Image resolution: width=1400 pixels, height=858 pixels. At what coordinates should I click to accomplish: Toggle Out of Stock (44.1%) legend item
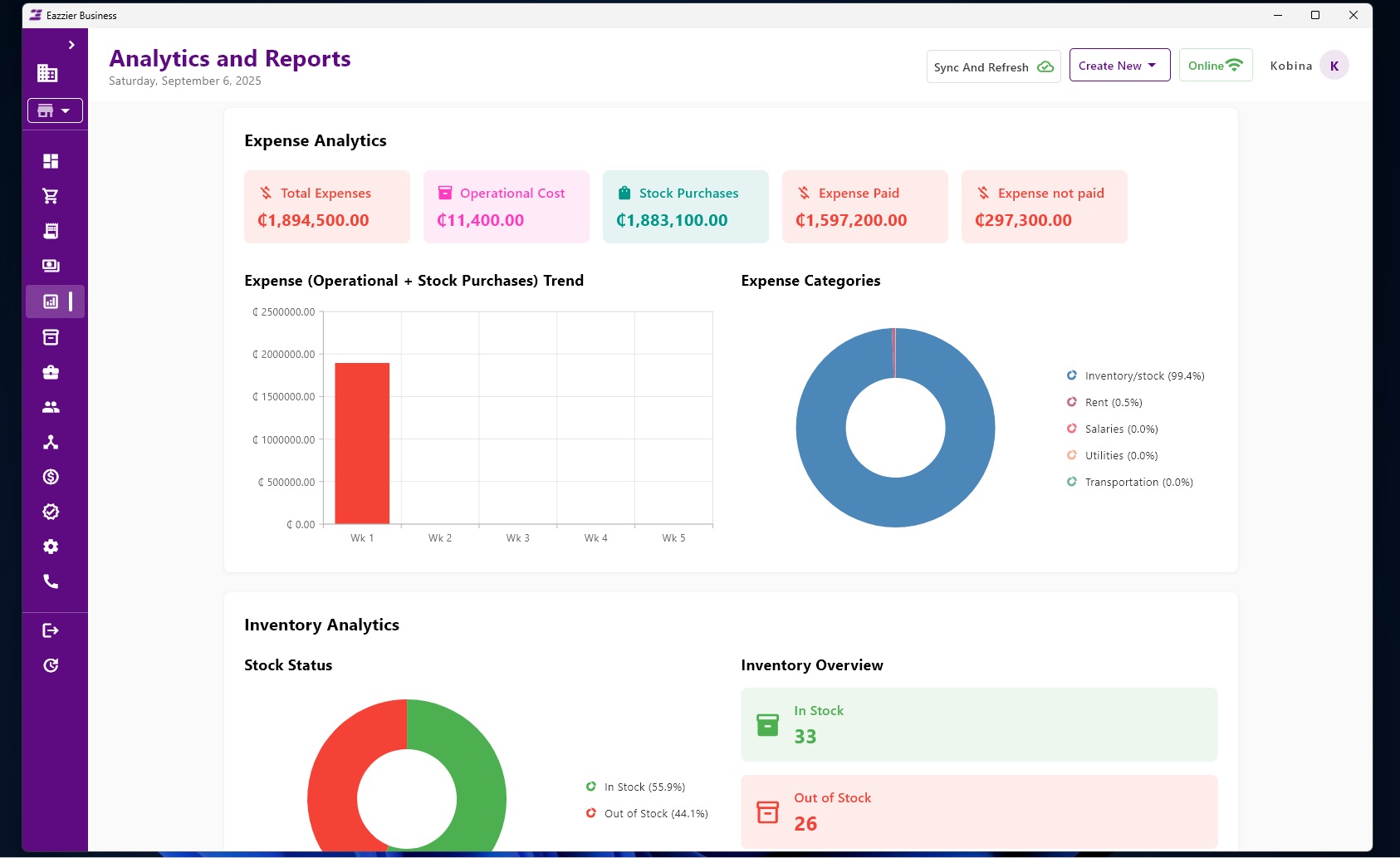[x=647, y=814]
